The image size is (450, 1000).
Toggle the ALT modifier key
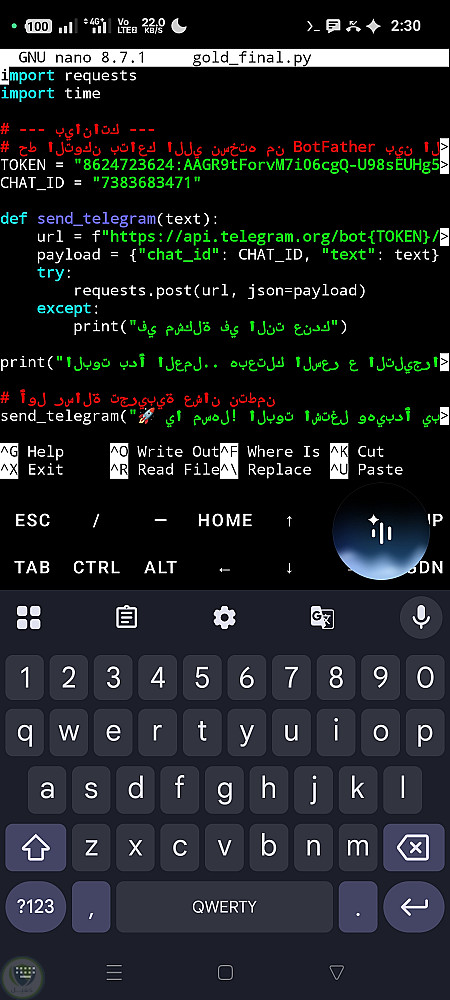click(161, 567)
